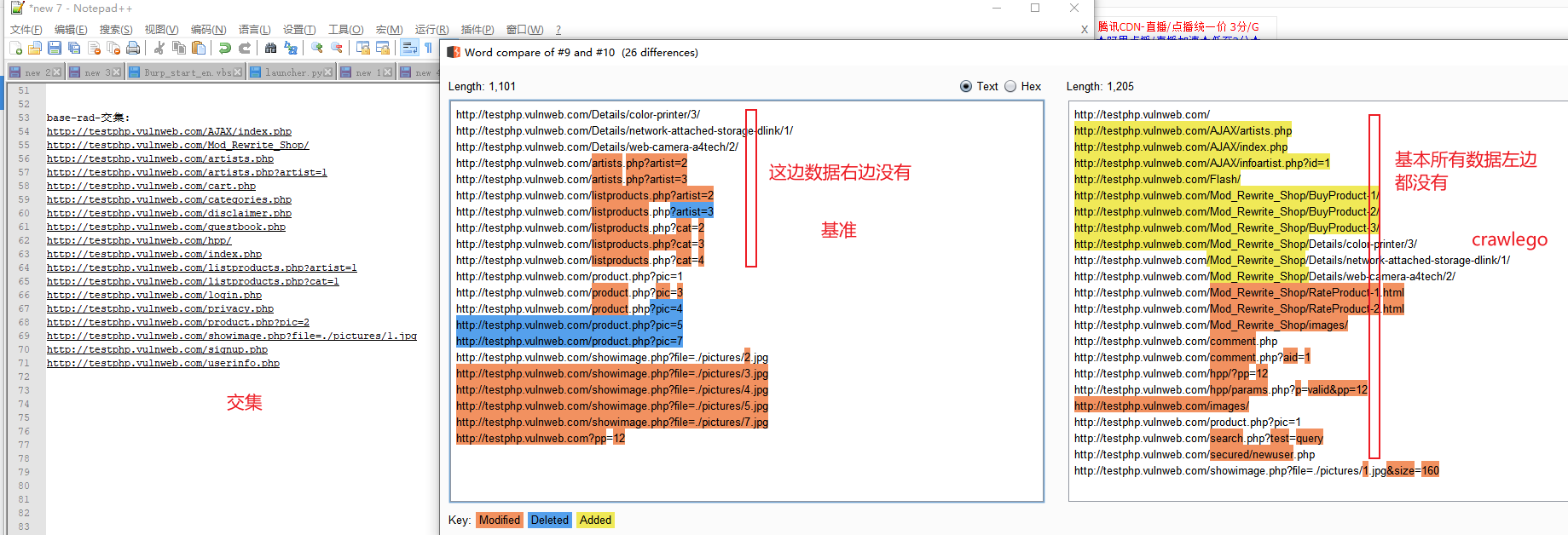Click the Flash/ URL line in right compare pane
This screenshot has width=1568, height=535.
click(x=1157, y=179)
